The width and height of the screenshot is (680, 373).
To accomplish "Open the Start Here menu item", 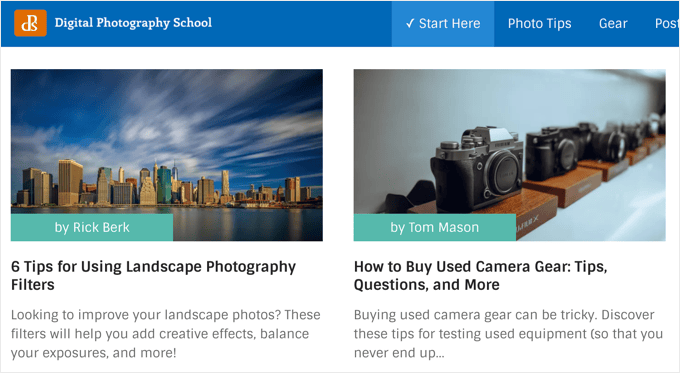I will pos(443,23).
